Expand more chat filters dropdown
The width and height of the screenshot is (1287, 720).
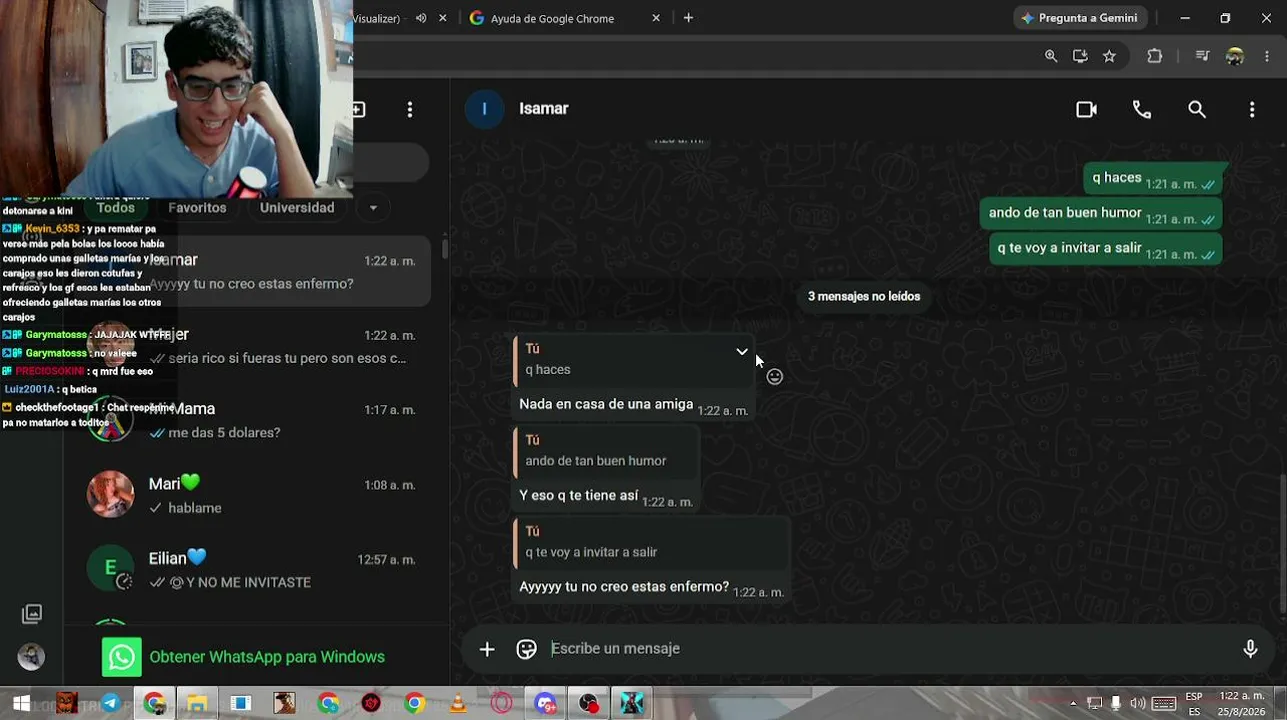[x=373, y=208]
